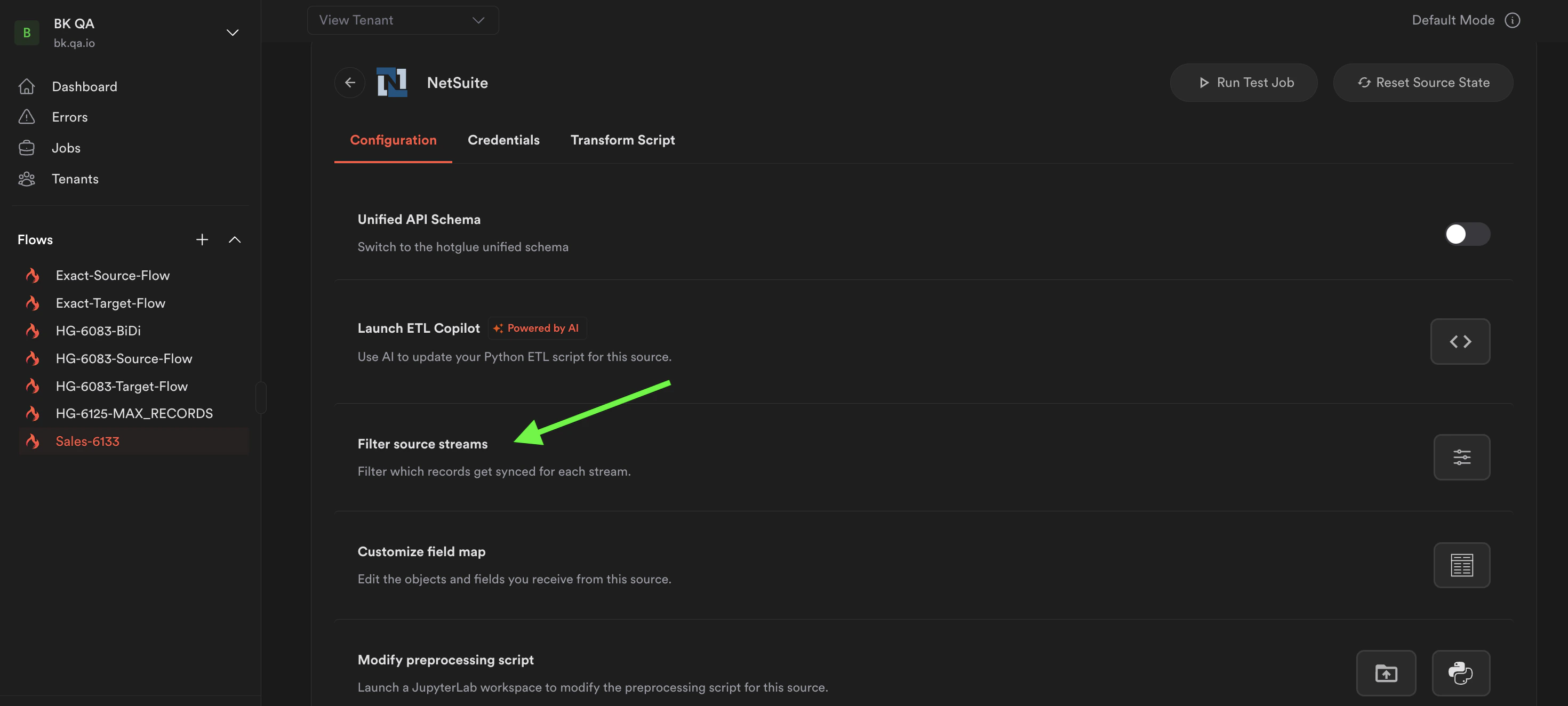Open Jobs briefcase icon

pyautogui.click(x=26, y=148)
